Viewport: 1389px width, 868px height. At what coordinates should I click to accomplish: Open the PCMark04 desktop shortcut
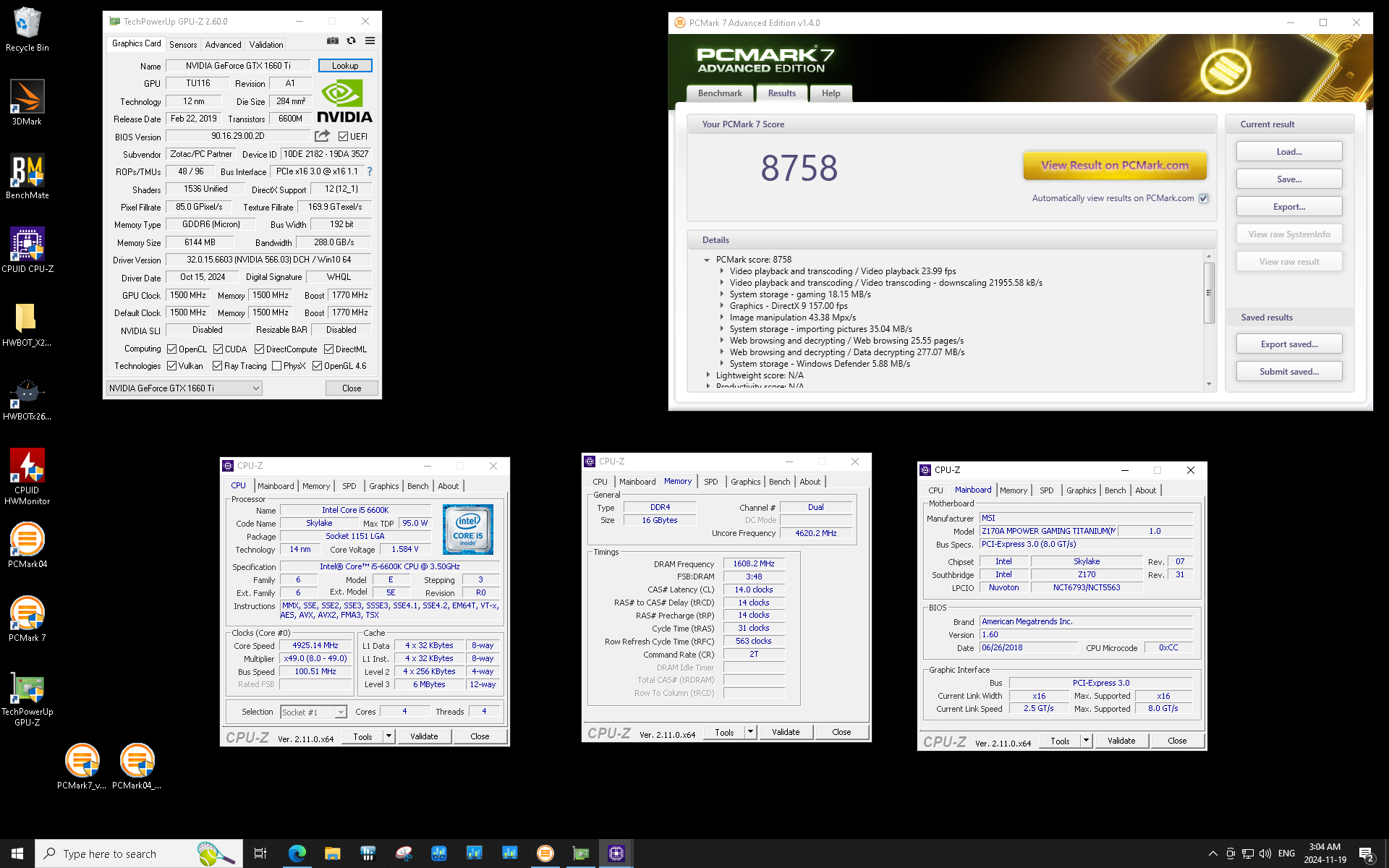click(x=27, y=545)
